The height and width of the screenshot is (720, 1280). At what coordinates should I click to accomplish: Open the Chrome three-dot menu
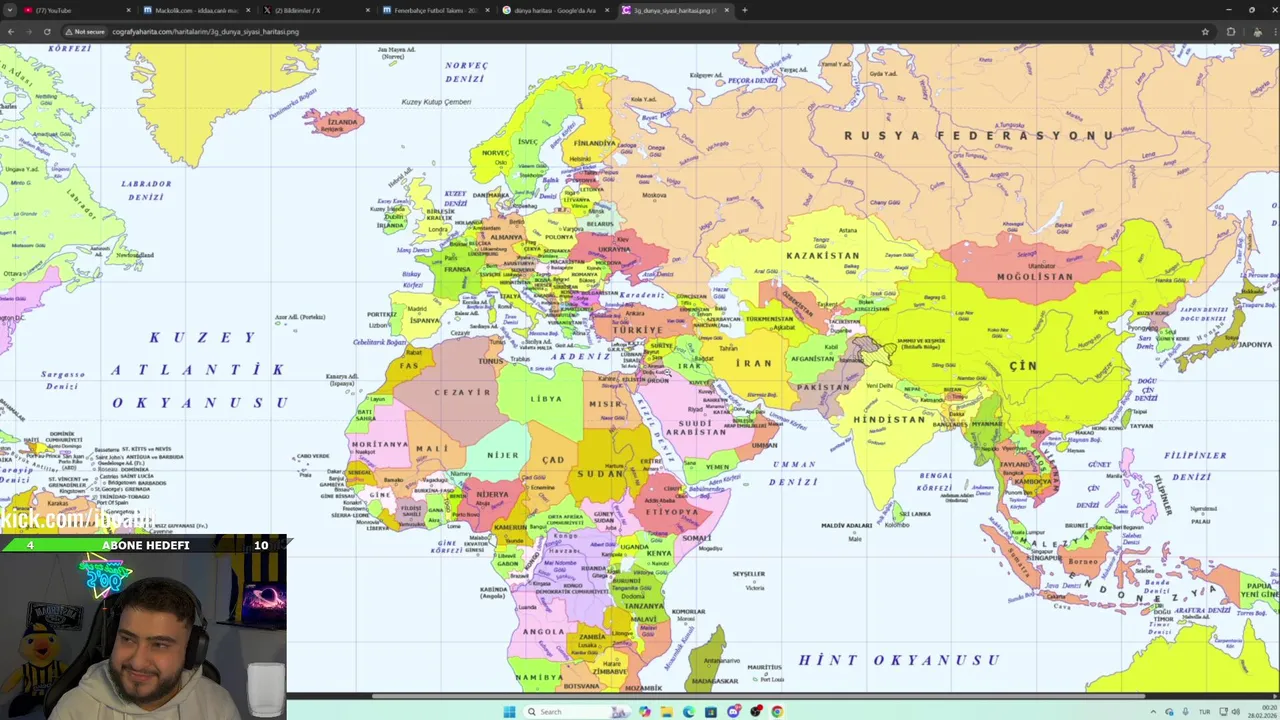coord(1272,31)
